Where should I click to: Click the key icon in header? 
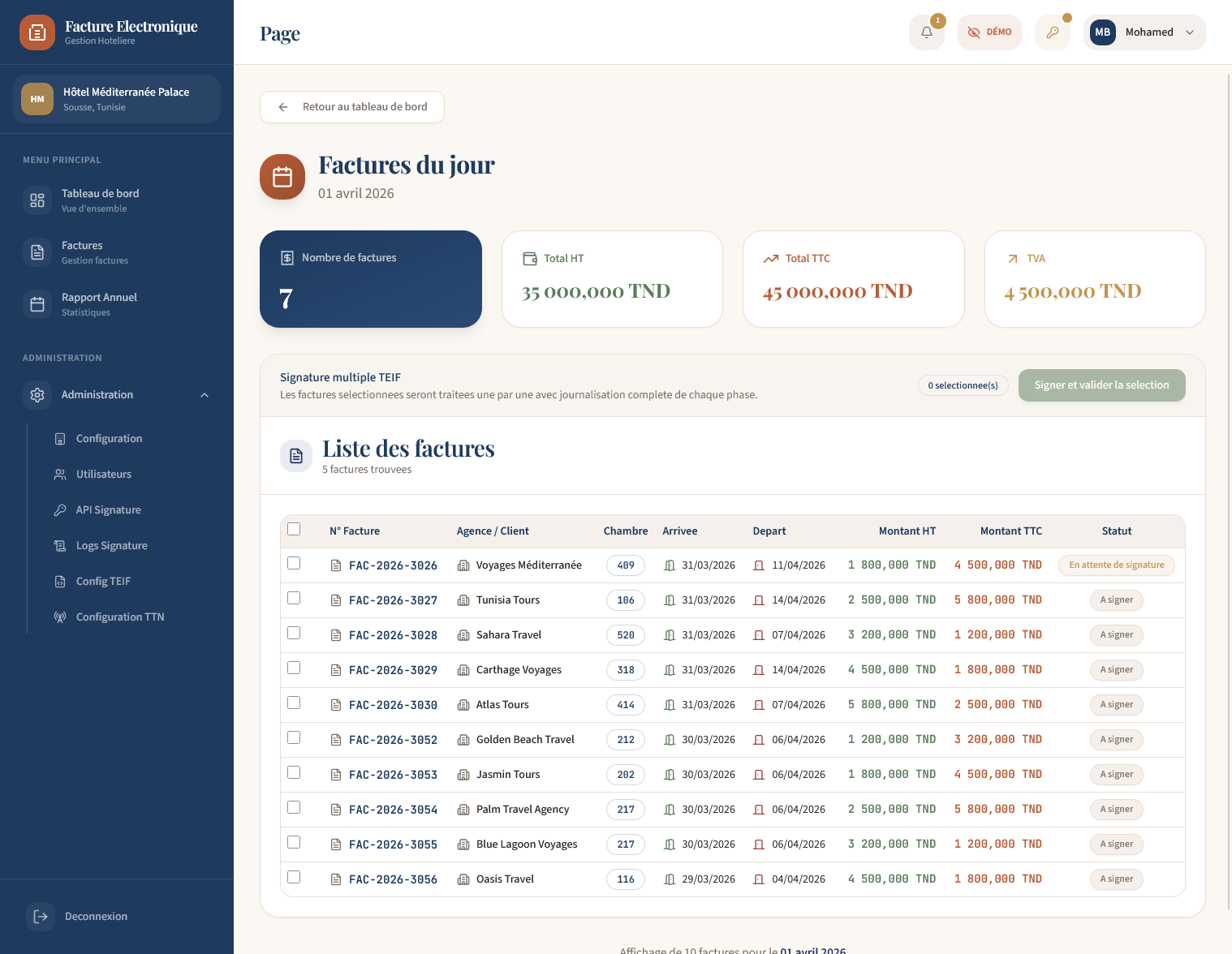point(1052,32)
